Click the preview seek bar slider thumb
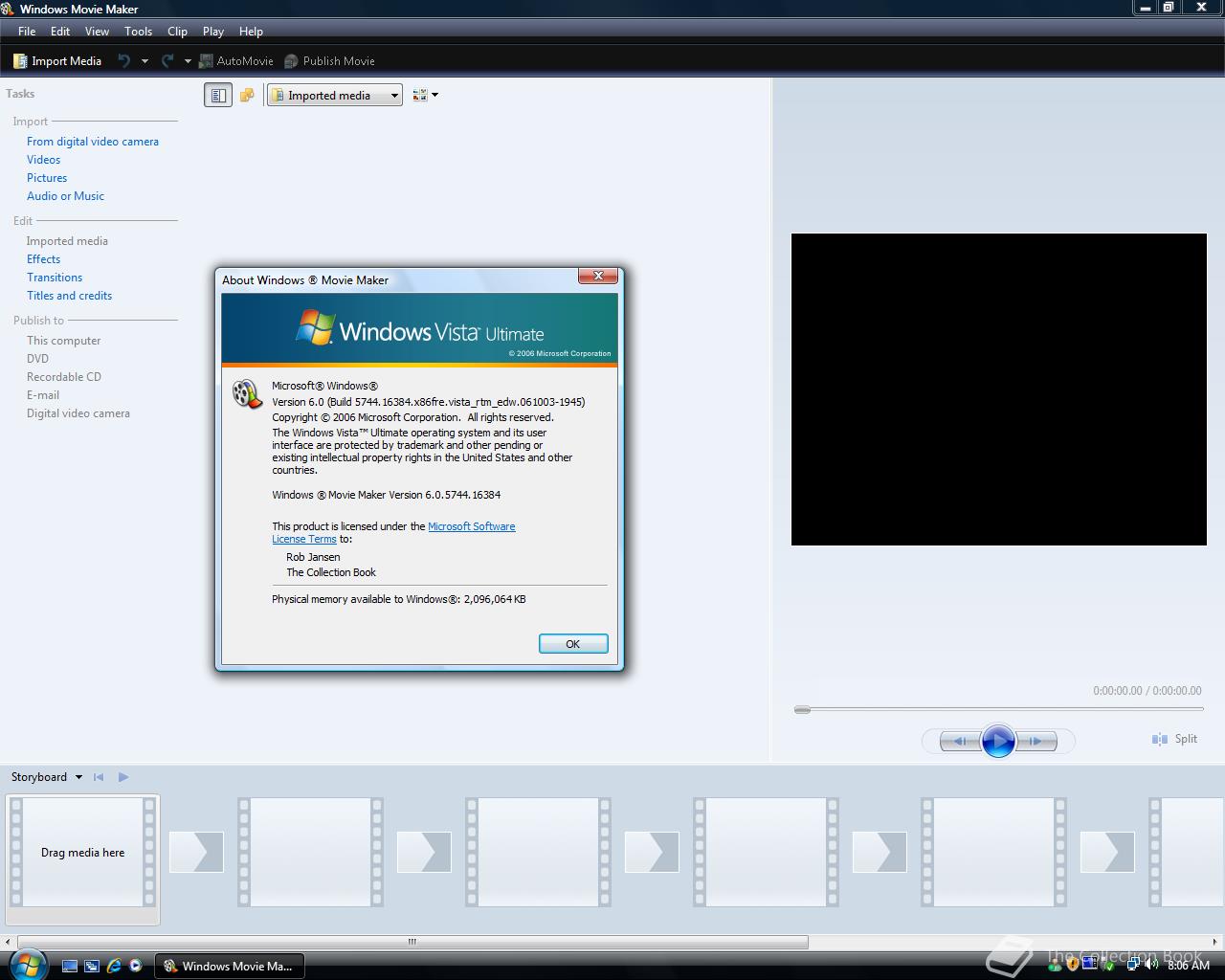This screenshot has width=1225, height=980. 802,709
